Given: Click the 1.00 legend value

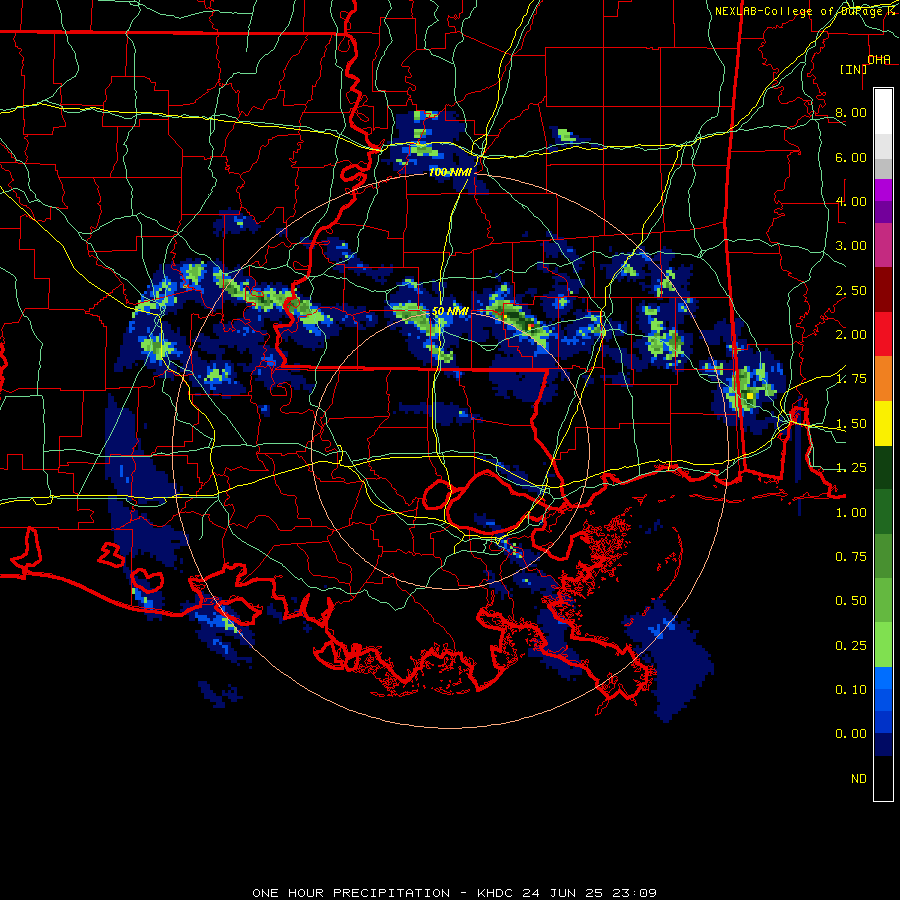Looking at the screenshot, I should coord(851,513).
